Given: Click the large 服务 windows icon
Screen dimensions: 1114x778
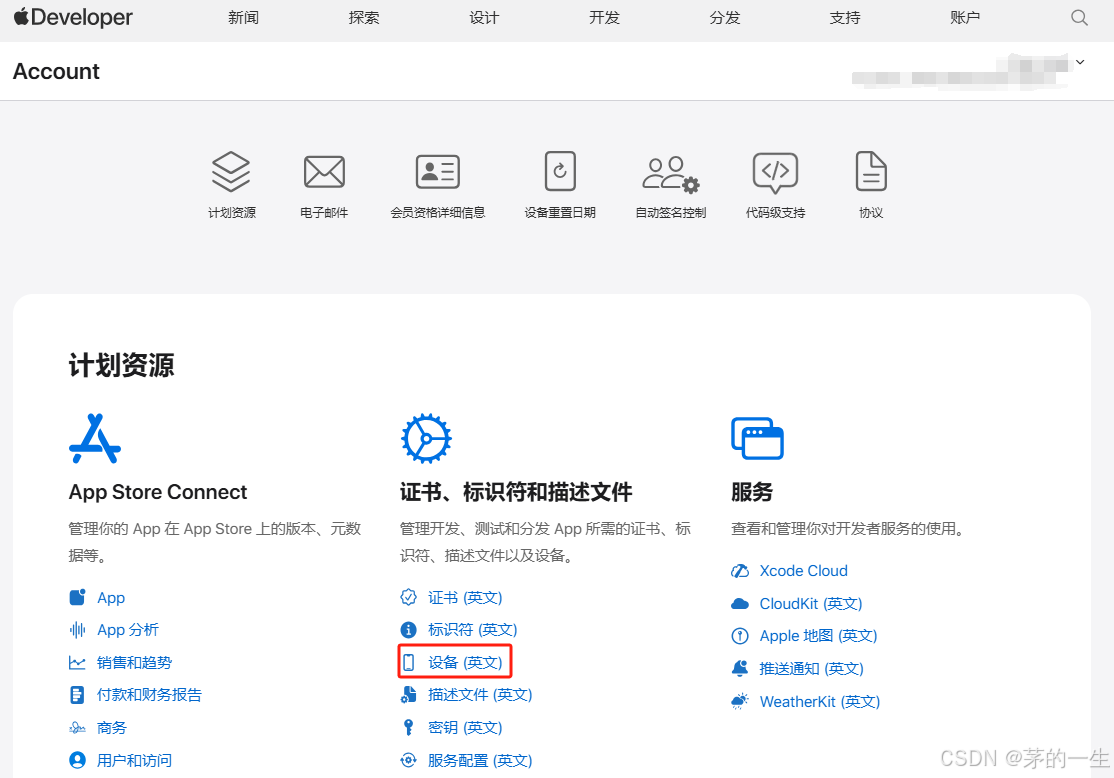Looking at the screenshot, I should [x=757, y=438].
